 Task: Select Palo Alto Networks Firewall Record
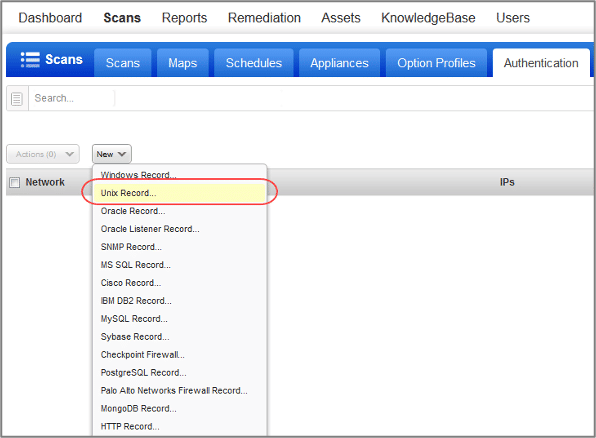174,390
